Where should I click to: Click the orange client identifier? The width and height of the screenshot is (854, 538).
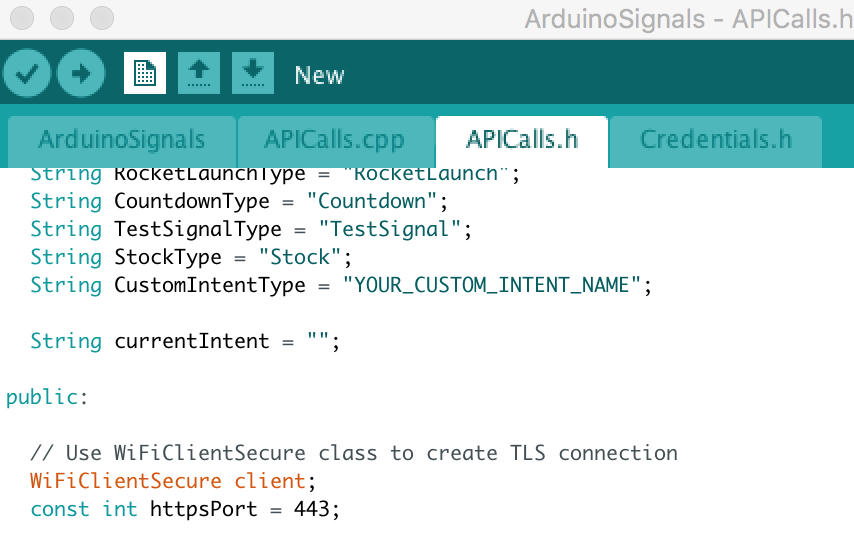coord(270,481)
